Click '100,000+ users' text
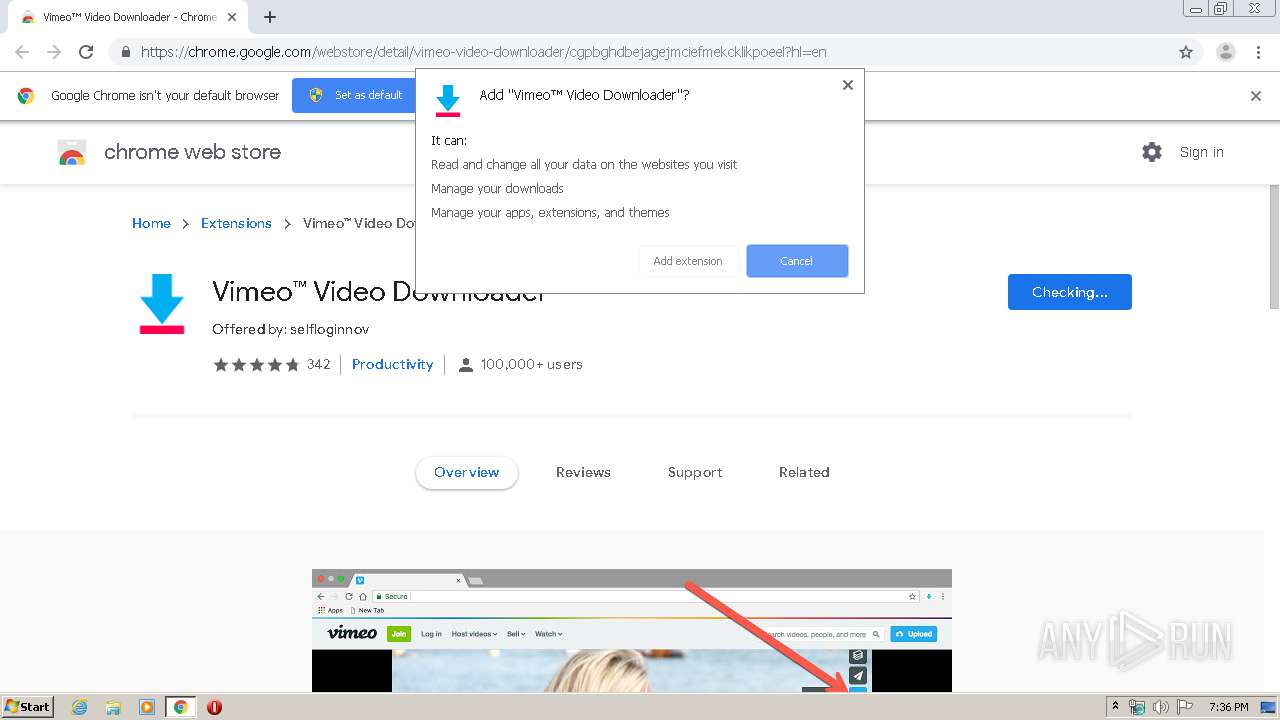The height and width of the screenshot is (720, 1280). pos(531,365)
